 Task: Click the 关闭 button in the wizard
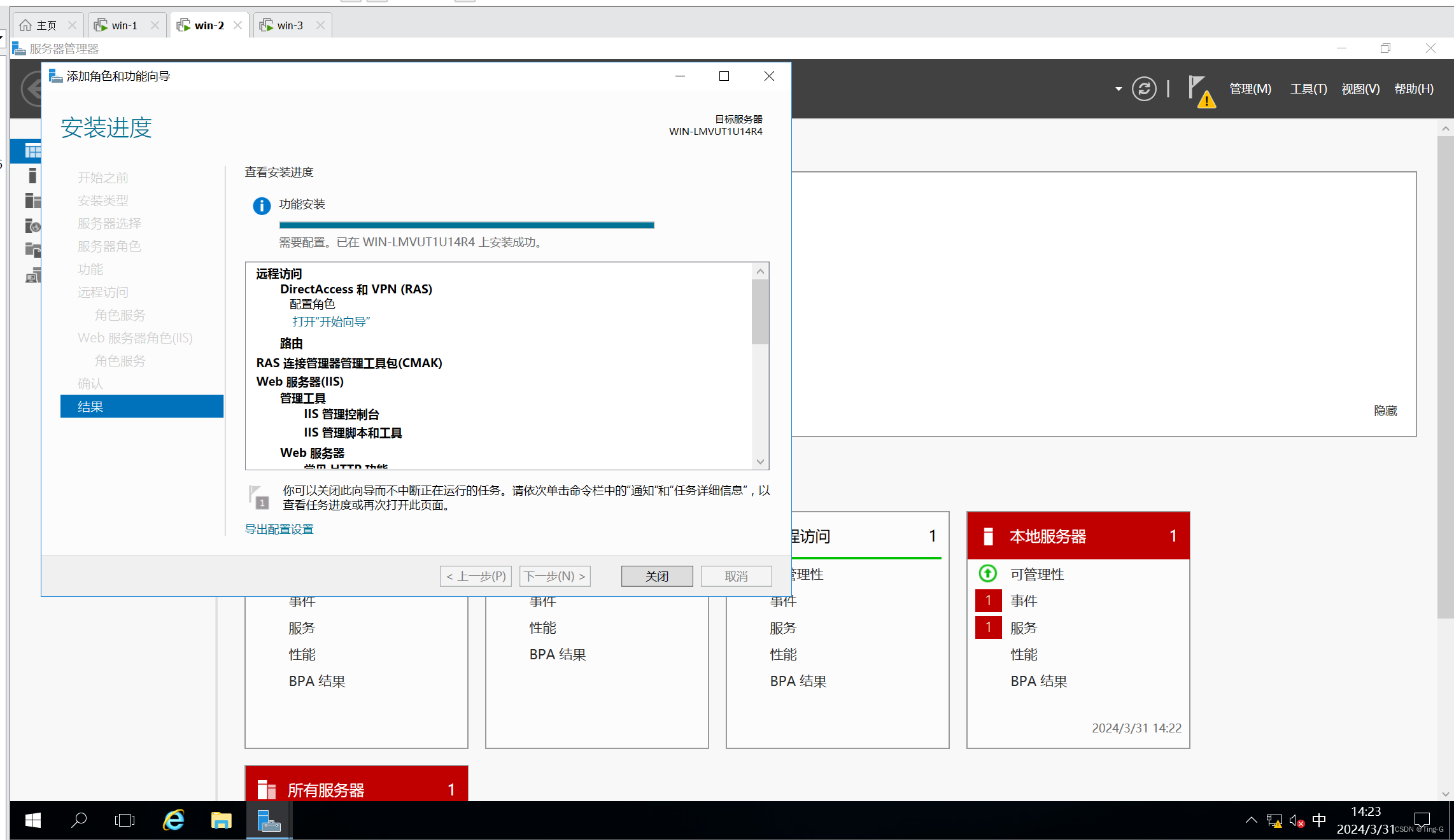tap(656, 577)
